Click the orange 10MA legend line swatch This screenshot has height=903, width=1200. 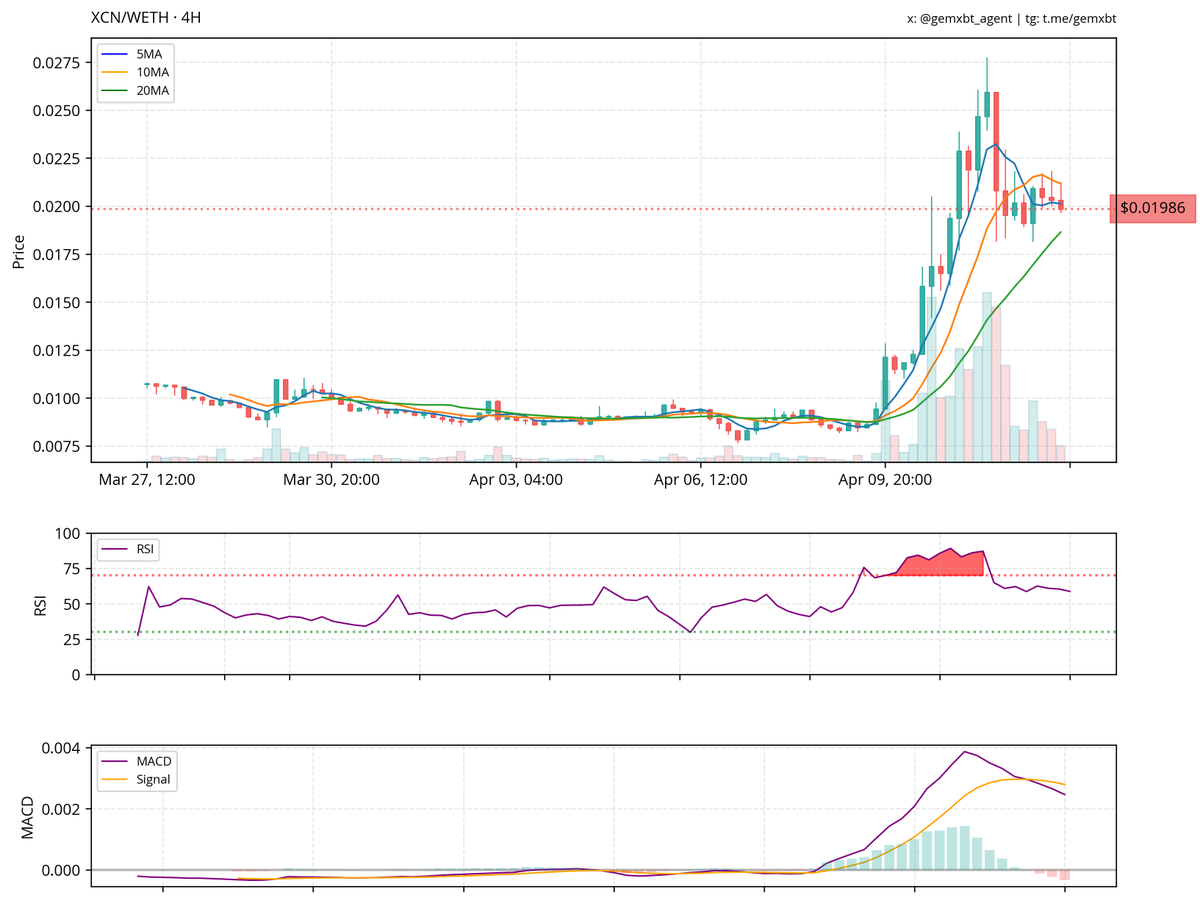point(113,73)
